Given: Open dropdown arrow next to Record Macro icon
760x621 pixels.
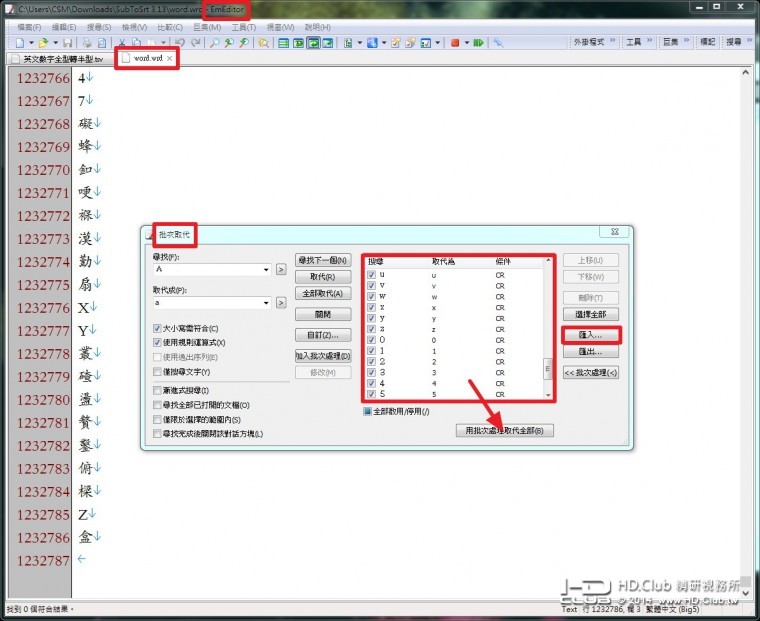Looking at the screenshot, I should coord(467,43).
